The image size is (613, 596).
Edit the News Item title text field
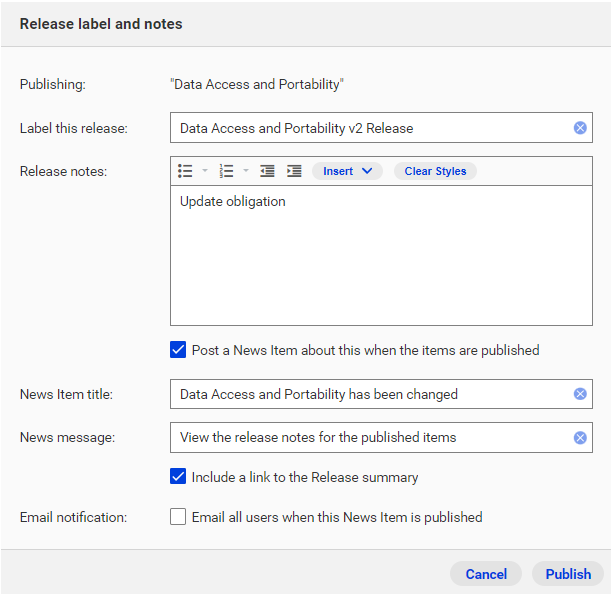371,394
